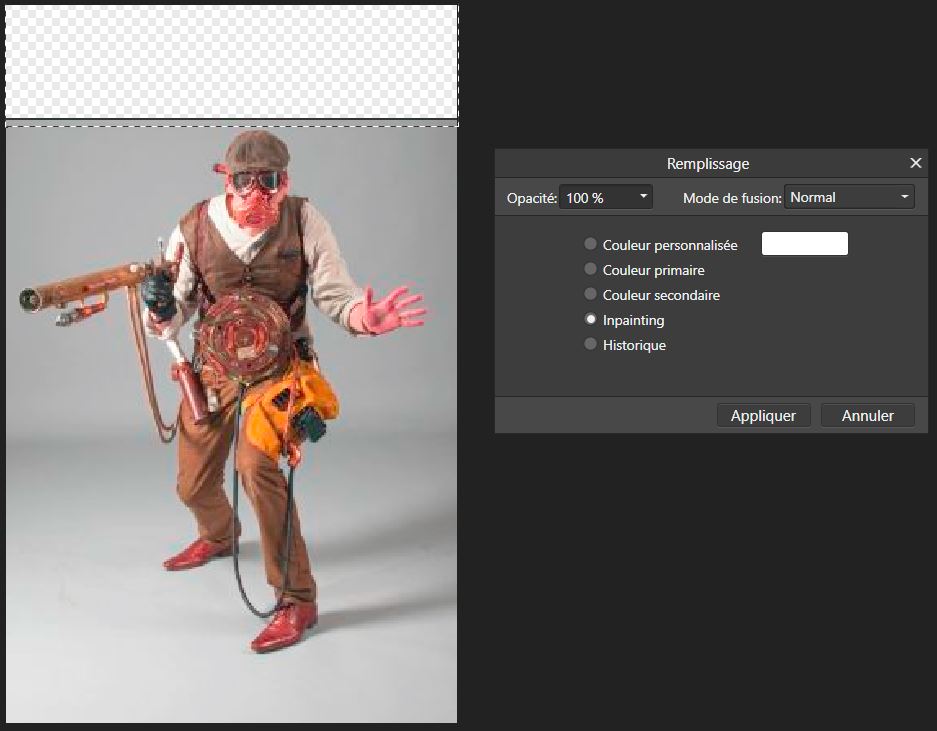Click the transparent selected area above photo
The height and width of the screenshot is (731, 937).
(232, 62)
